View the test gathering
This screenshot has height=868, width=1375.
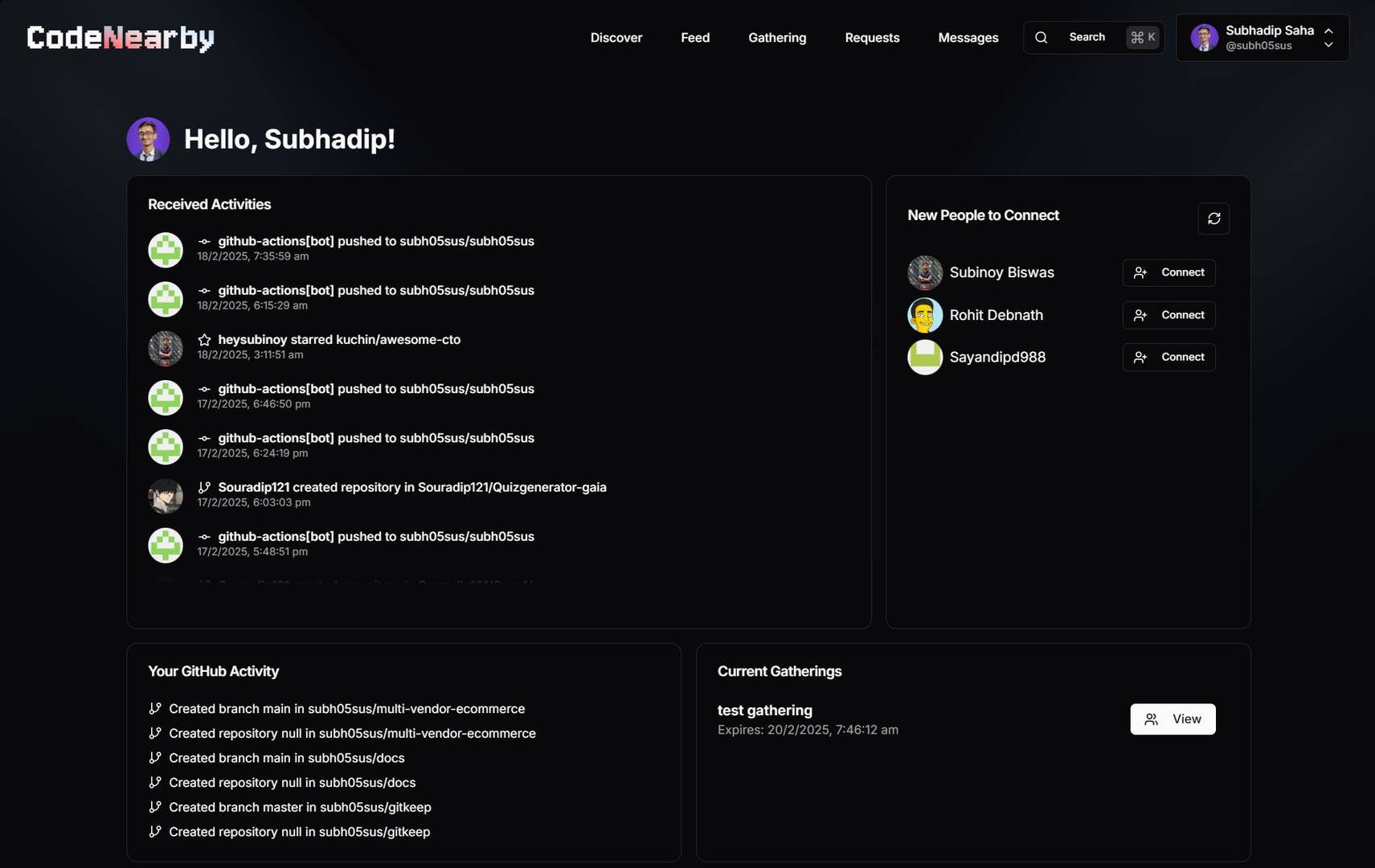[x=1172, y=719]
